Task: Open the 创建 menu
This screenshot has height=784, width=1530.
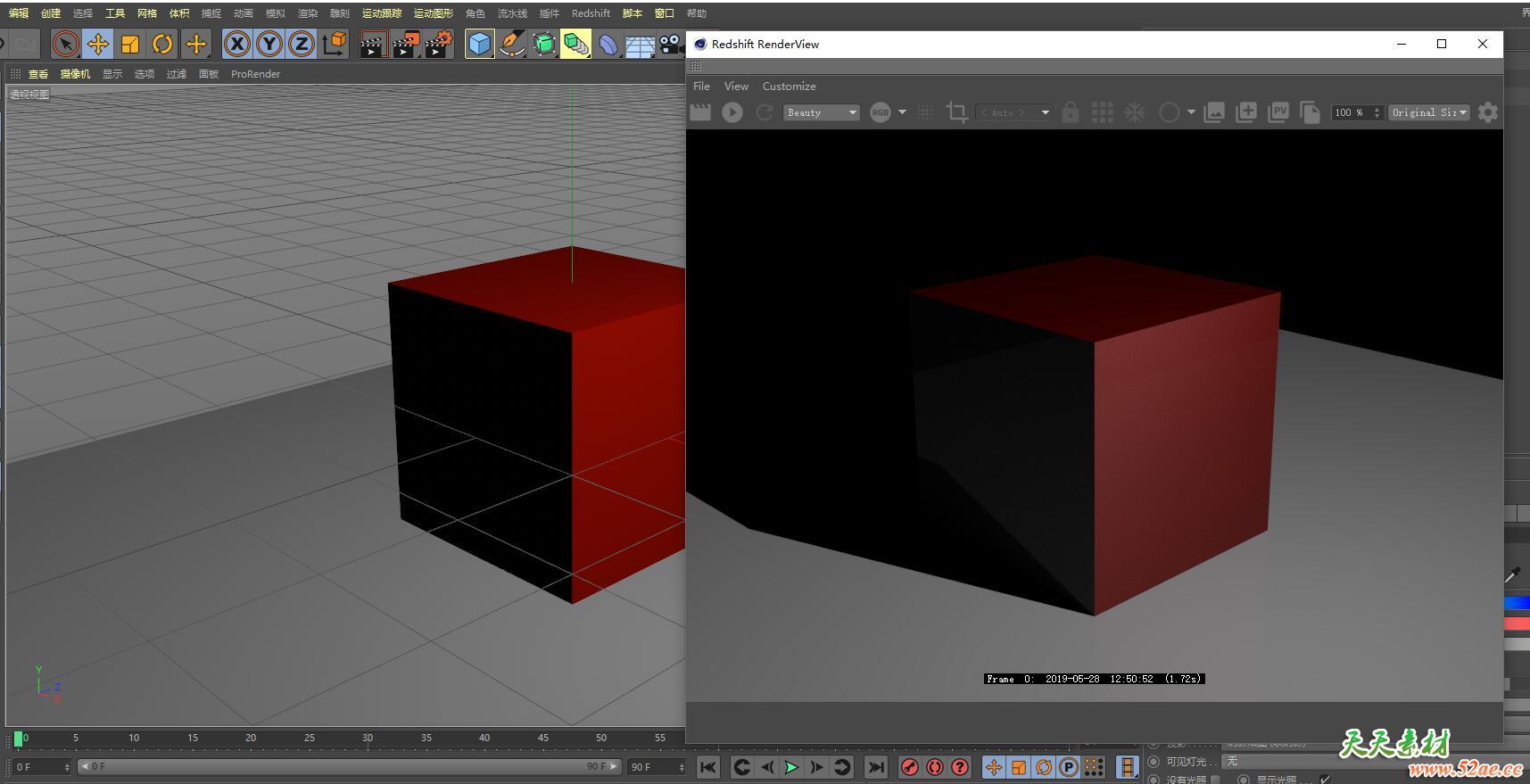Action: pyautogui.click(x=51, y=13)
